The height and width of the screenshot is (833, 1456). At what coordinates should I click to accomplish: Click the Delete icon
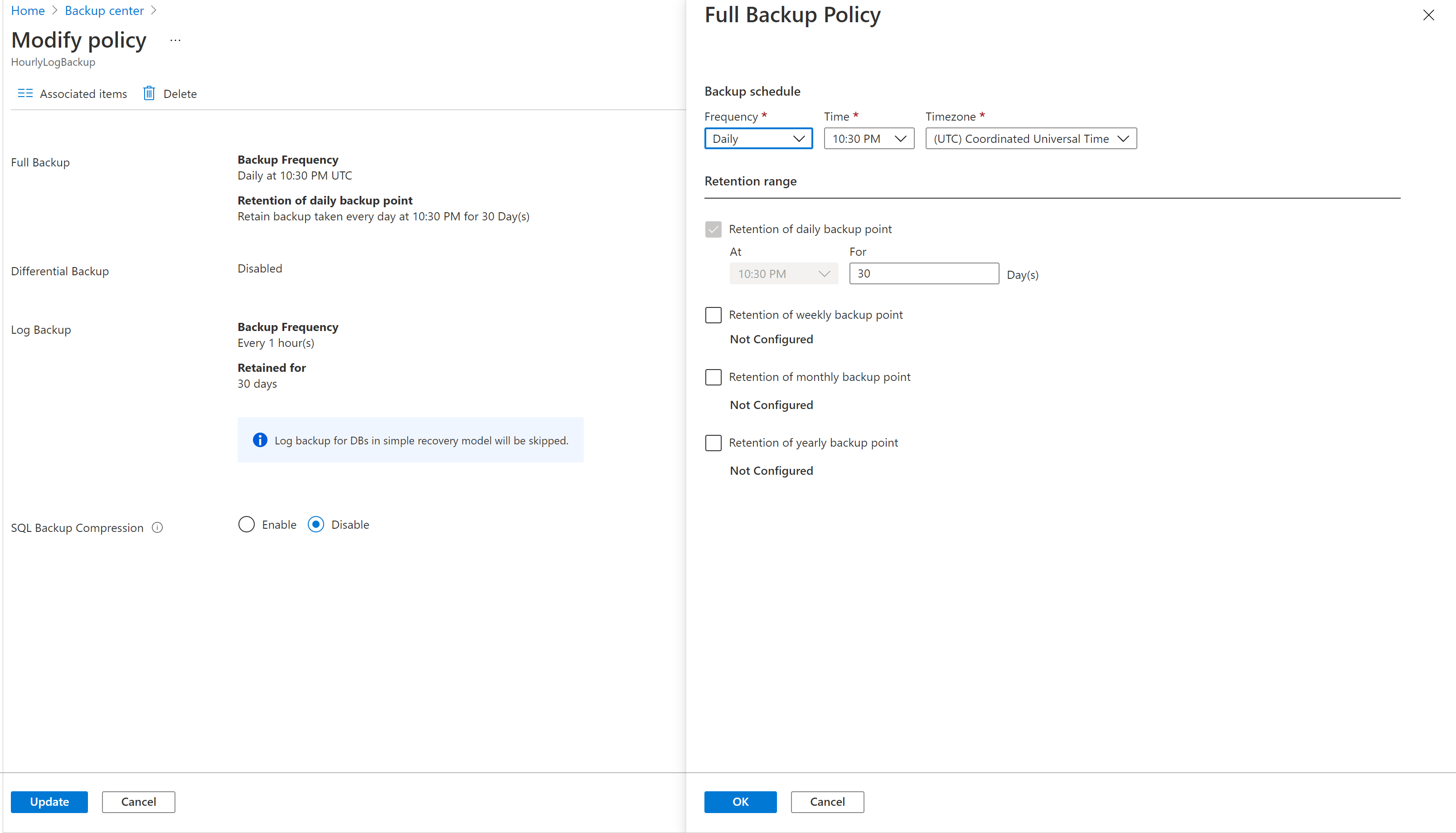pos(148,93)
